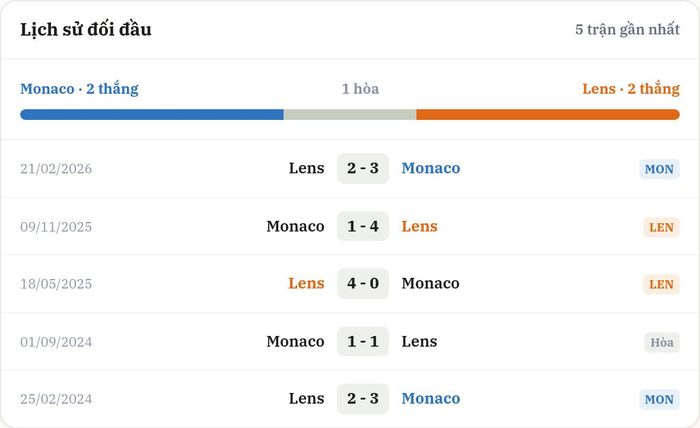
Task: Open the 2 - 3 score on 25/02/2024
Action: coord(363,399)
